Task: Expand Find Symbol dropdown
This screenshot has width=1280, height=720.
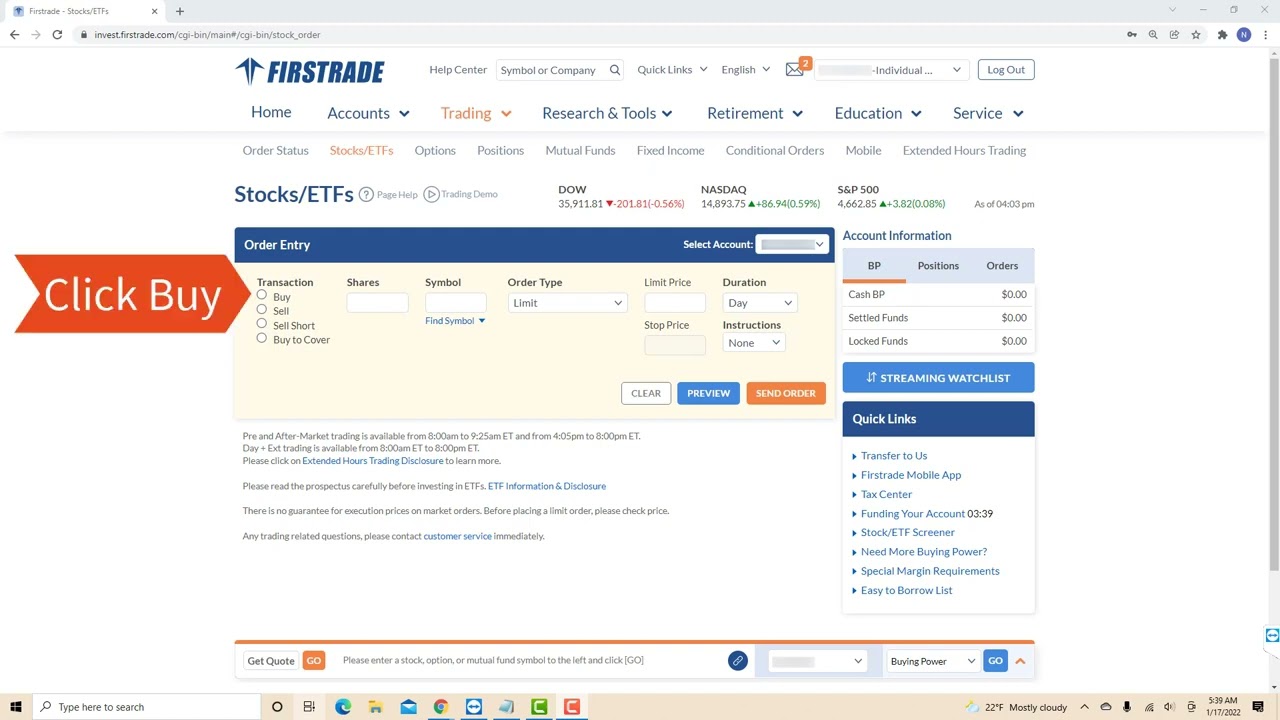Action: click(455, 321)
